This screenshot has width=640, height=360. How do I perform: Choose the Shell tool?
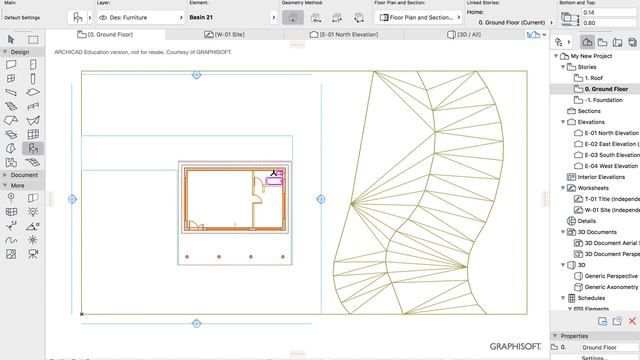pos(33,120)
